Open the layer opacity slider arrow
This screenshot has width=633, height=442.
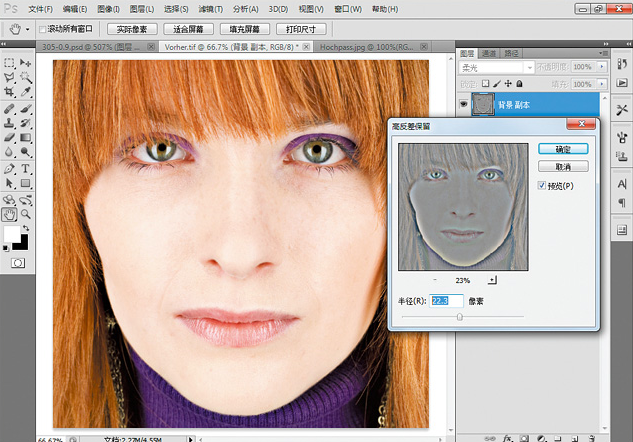(602, 67)
